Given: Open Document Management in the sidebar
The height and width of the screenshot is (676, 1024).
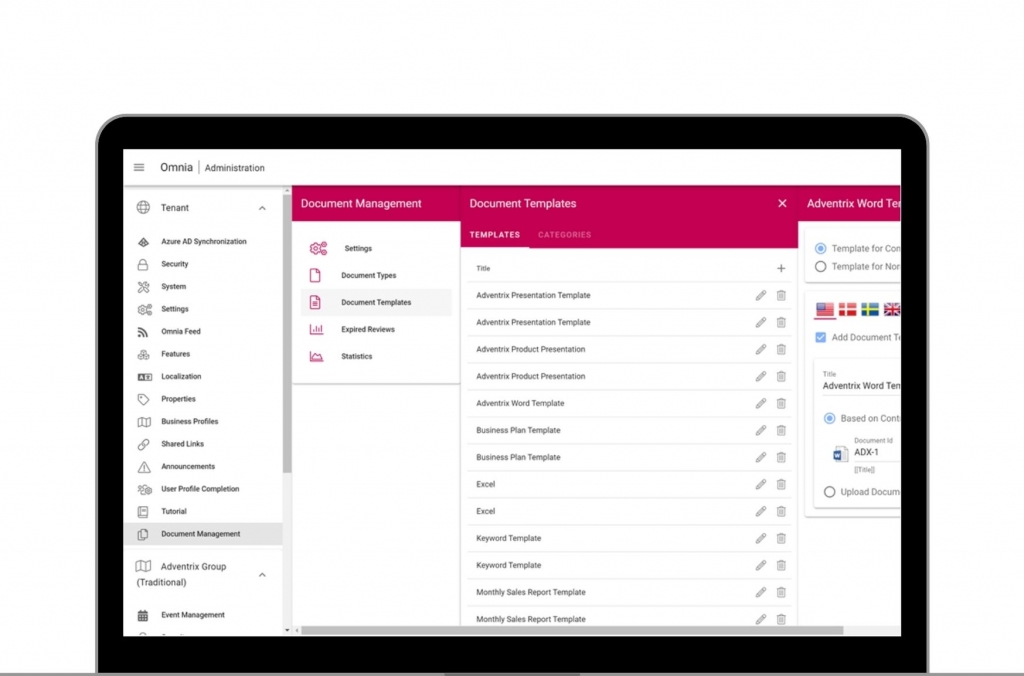Looking at the screenshot, I should point(203,534).
